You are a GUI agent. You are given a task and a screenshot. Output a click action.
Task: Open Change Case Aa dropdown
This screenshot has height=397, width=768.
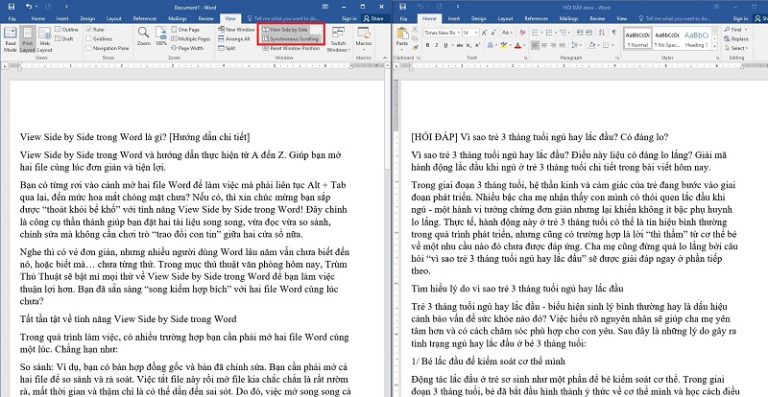(x=507, y=33)
